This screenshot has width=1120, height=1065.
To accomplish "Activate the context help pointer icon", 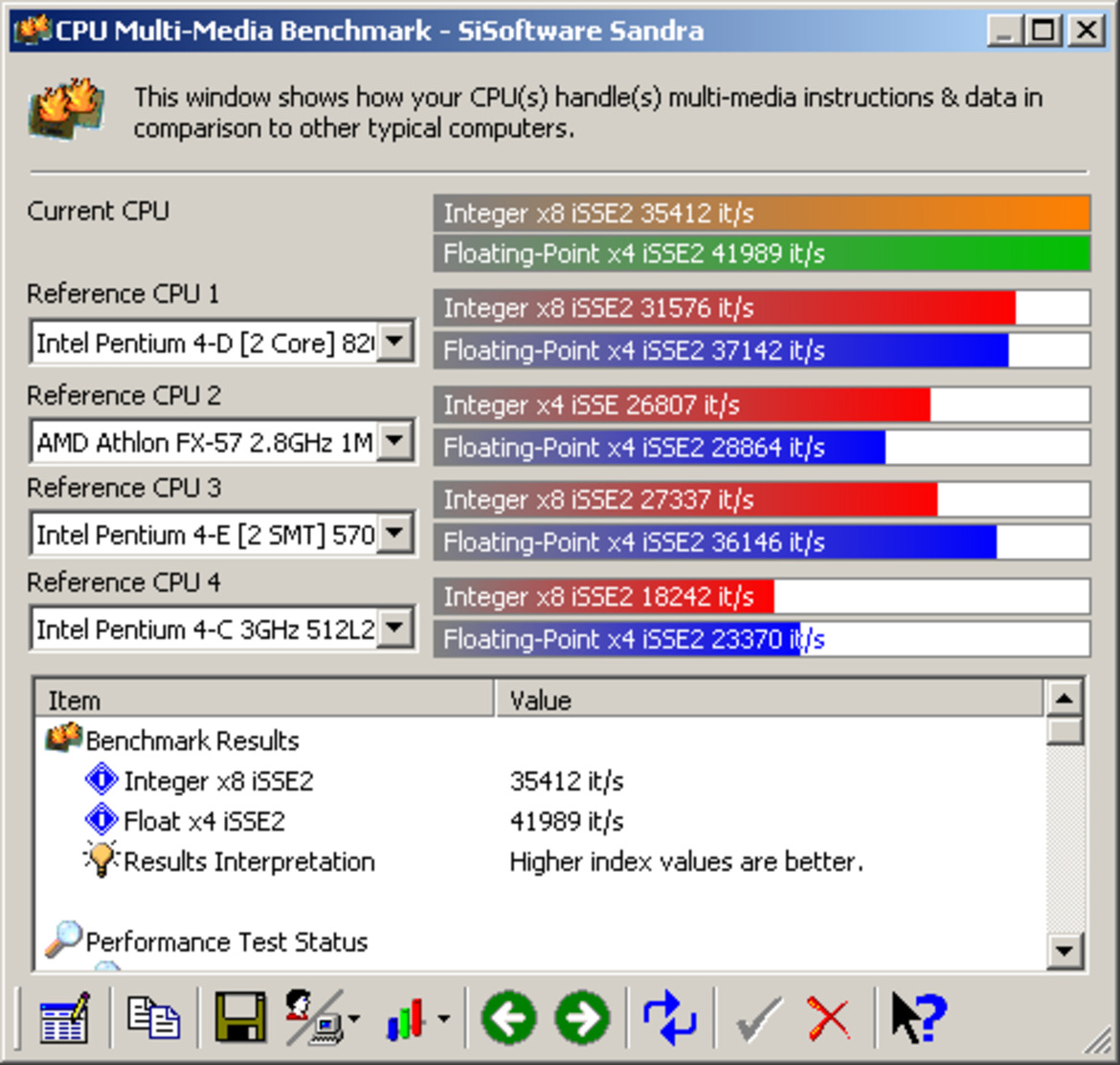I will tap(919, 1018).
